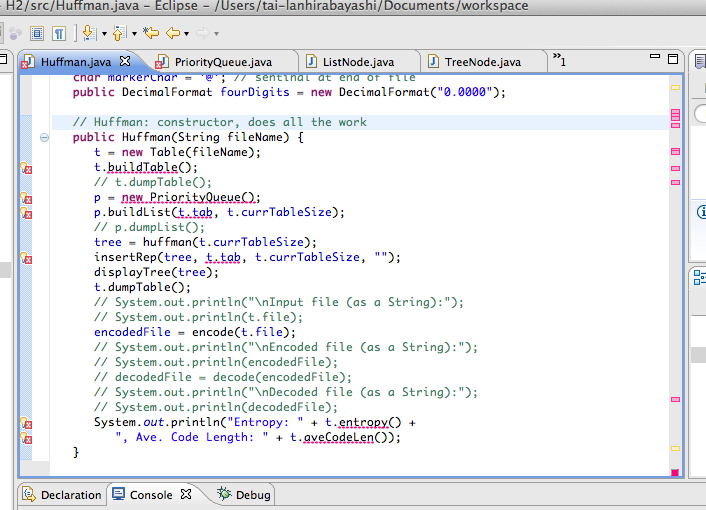The image size is (706, 510).
Task: Click '// decodedFile = decode(encodedFile);' comment
Action: 223,377
